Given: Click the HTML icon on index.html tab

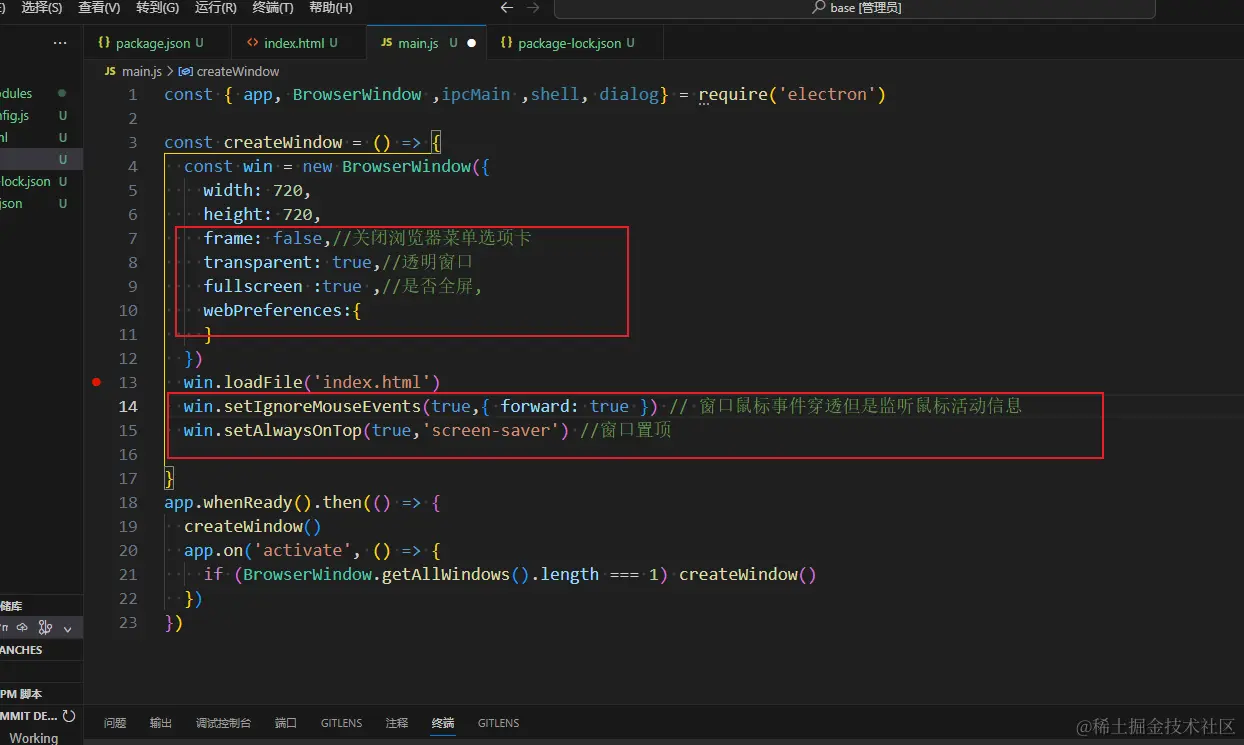Looking at the screenshot, I should coord(253,43).
